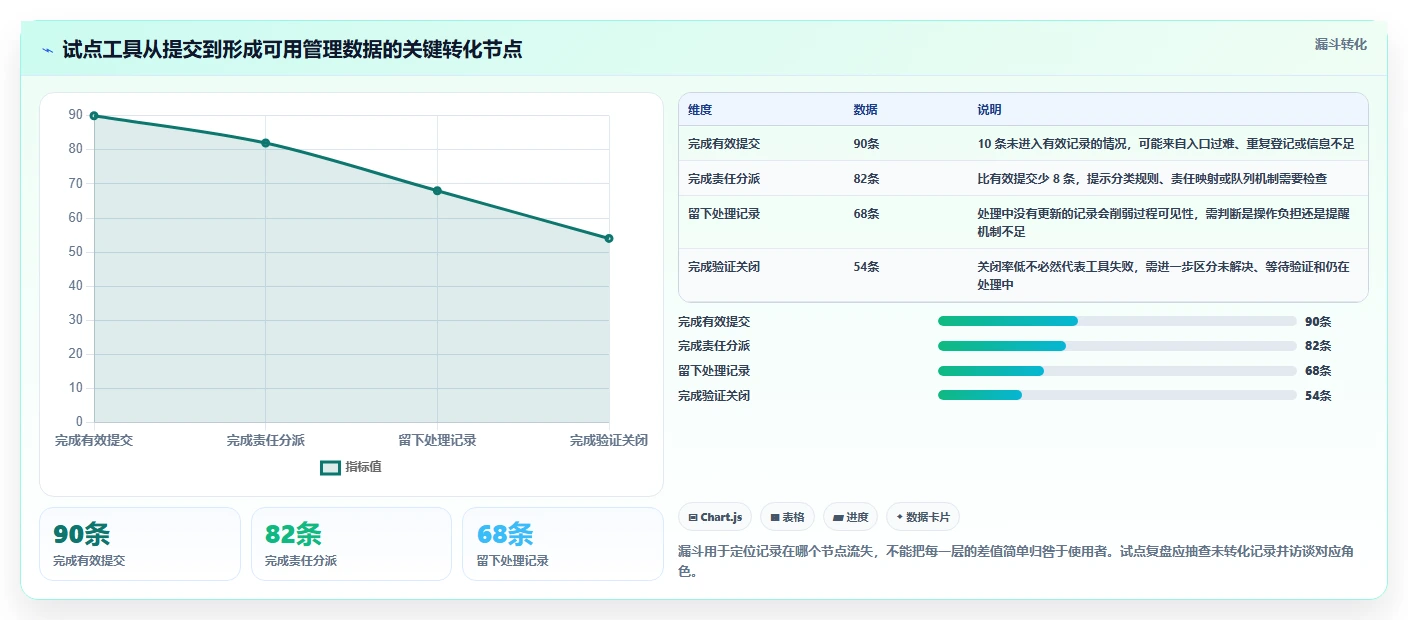Click the description starting 处理中没有更新的记录
Screen dimensions: 1408x620
pos(1165,223)
